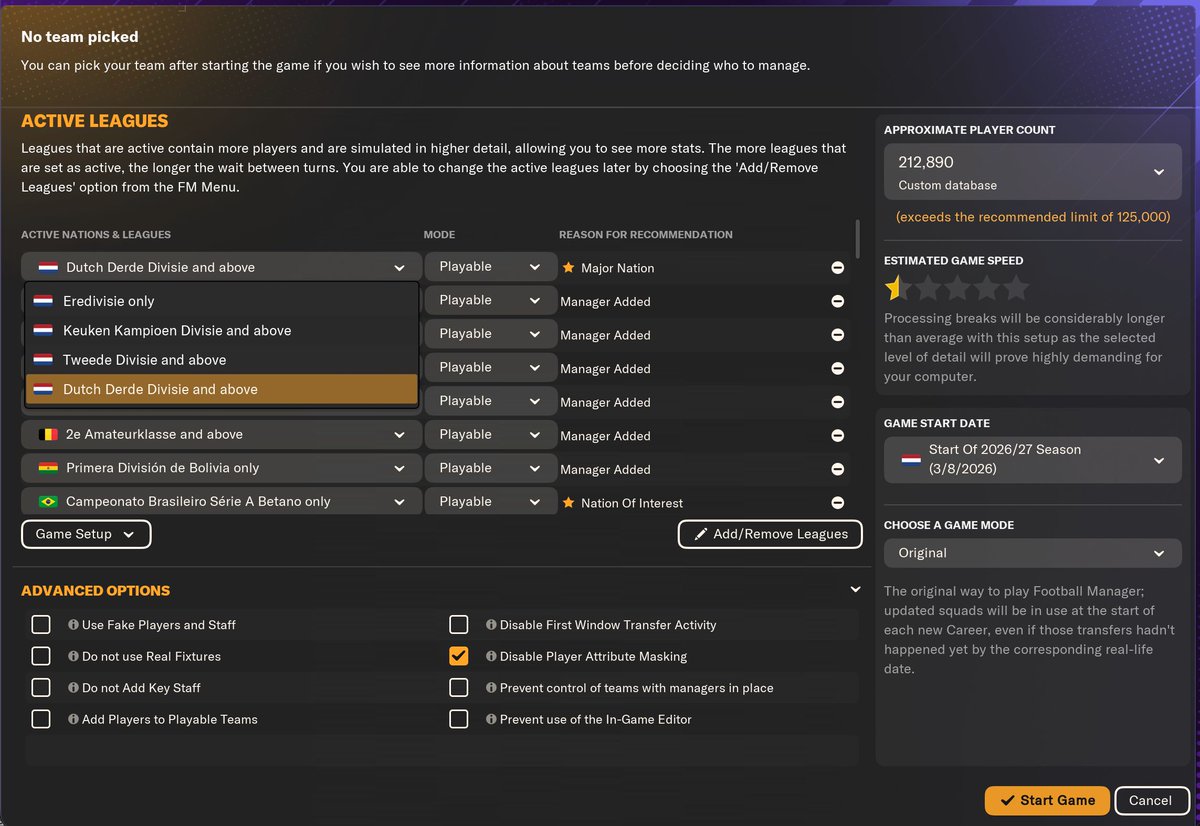The width and height of the screenshot is (1200, 826).
Task: Uncheck Disable Player Attribute Masking
Action: 459,657
